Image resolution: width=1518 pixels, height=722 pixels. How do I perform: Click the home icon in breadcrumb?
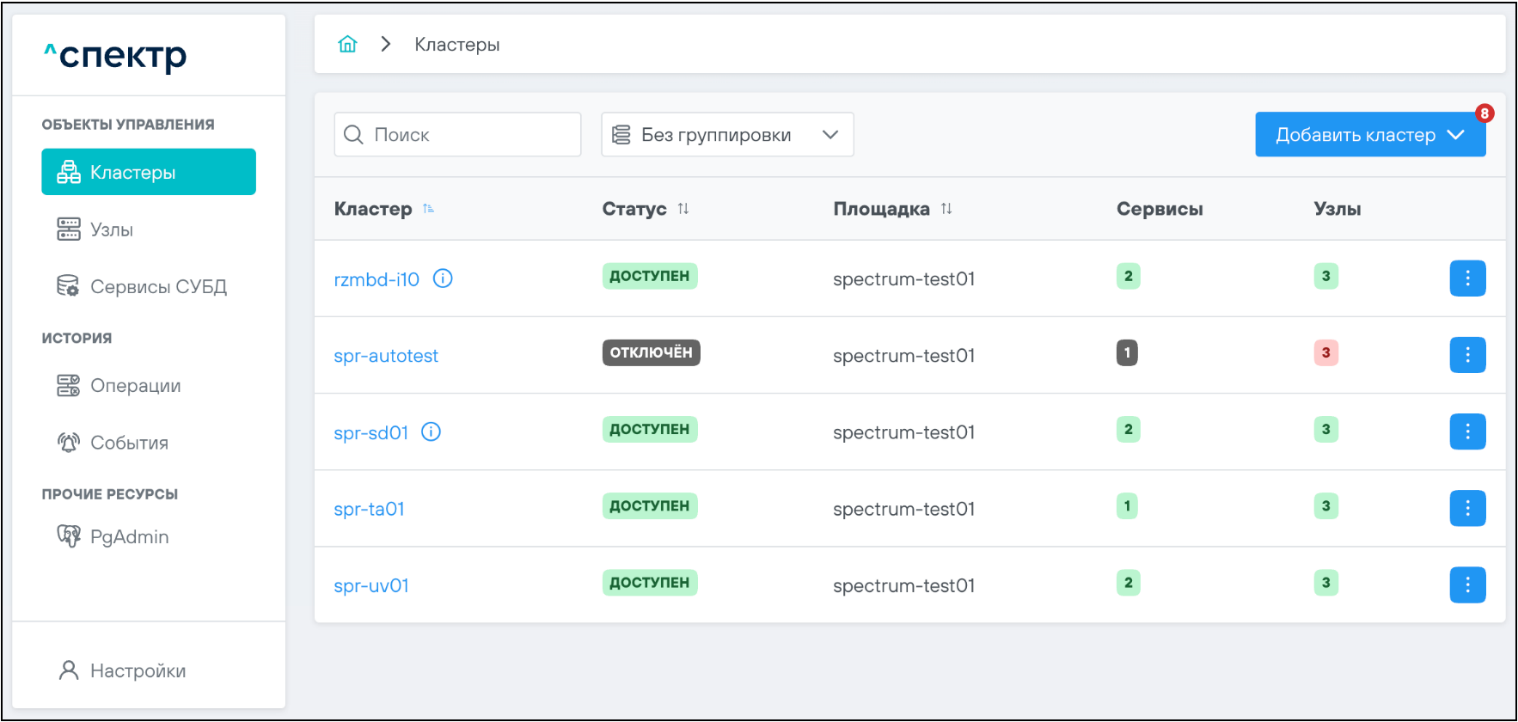(x=347, y=45)
